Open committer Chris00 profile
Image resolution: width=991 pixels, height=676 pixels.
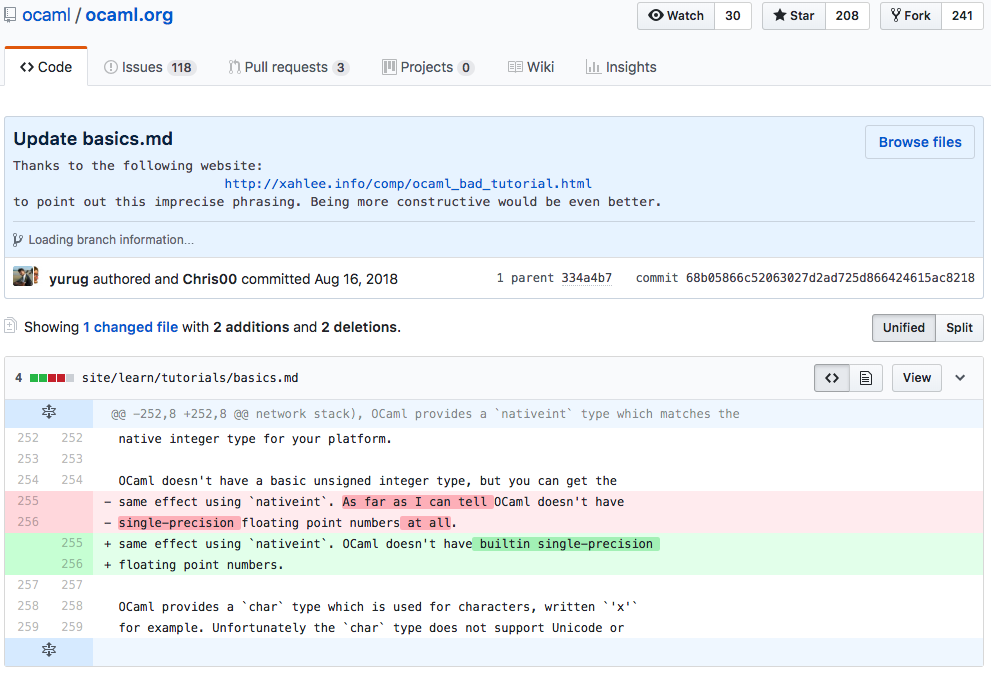[210, 279]
